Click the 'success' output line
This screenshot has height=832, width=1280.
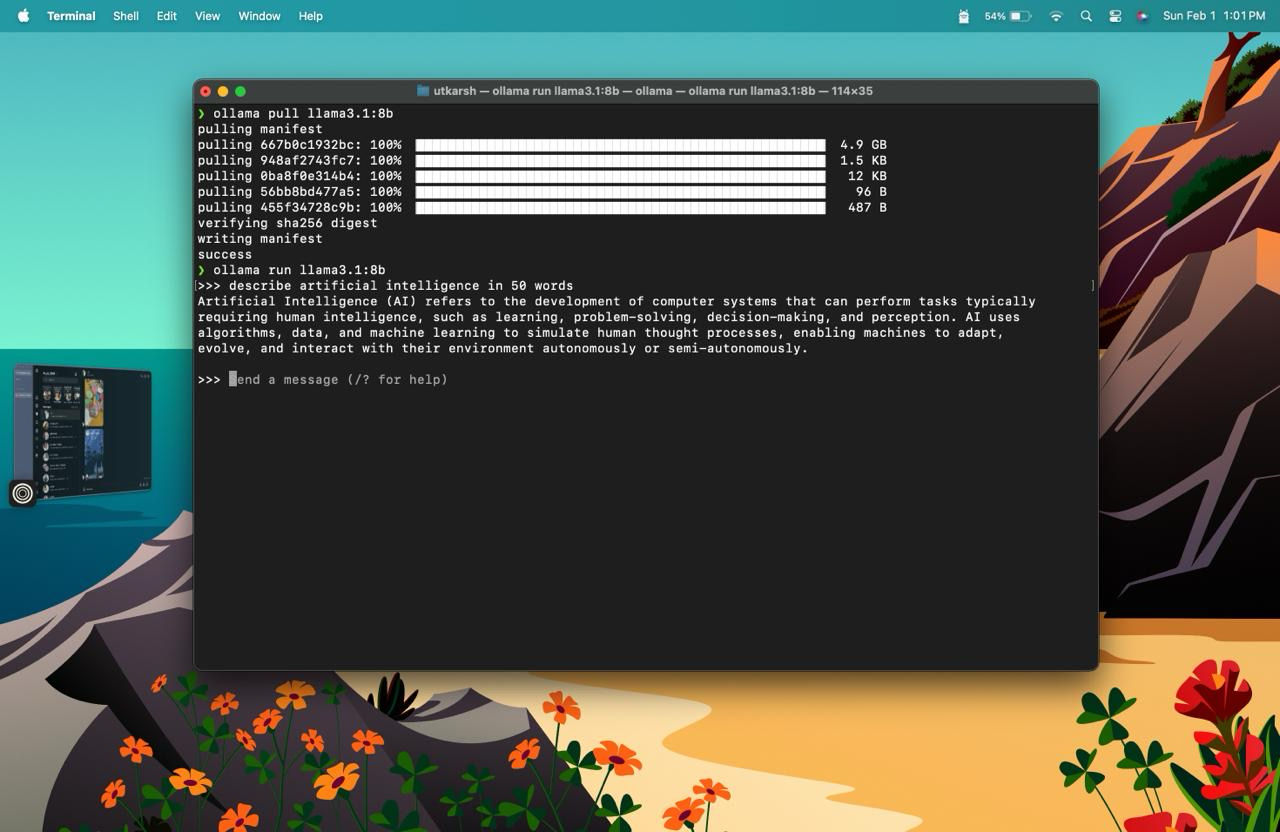coord(224,255)
